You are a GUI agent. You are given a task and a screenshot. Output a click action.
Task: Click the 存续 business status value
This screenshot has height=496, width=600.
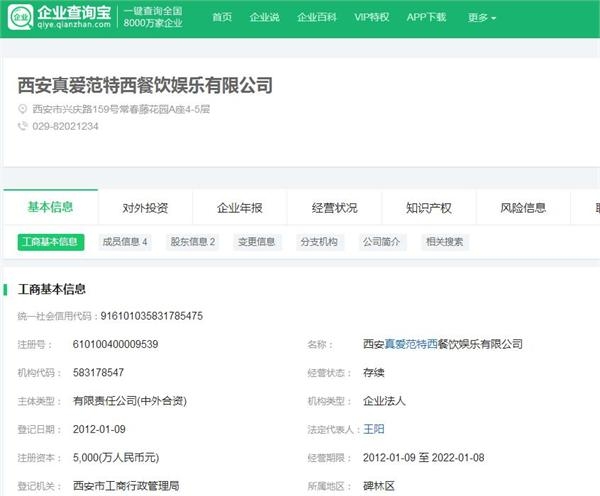[373, 372]
